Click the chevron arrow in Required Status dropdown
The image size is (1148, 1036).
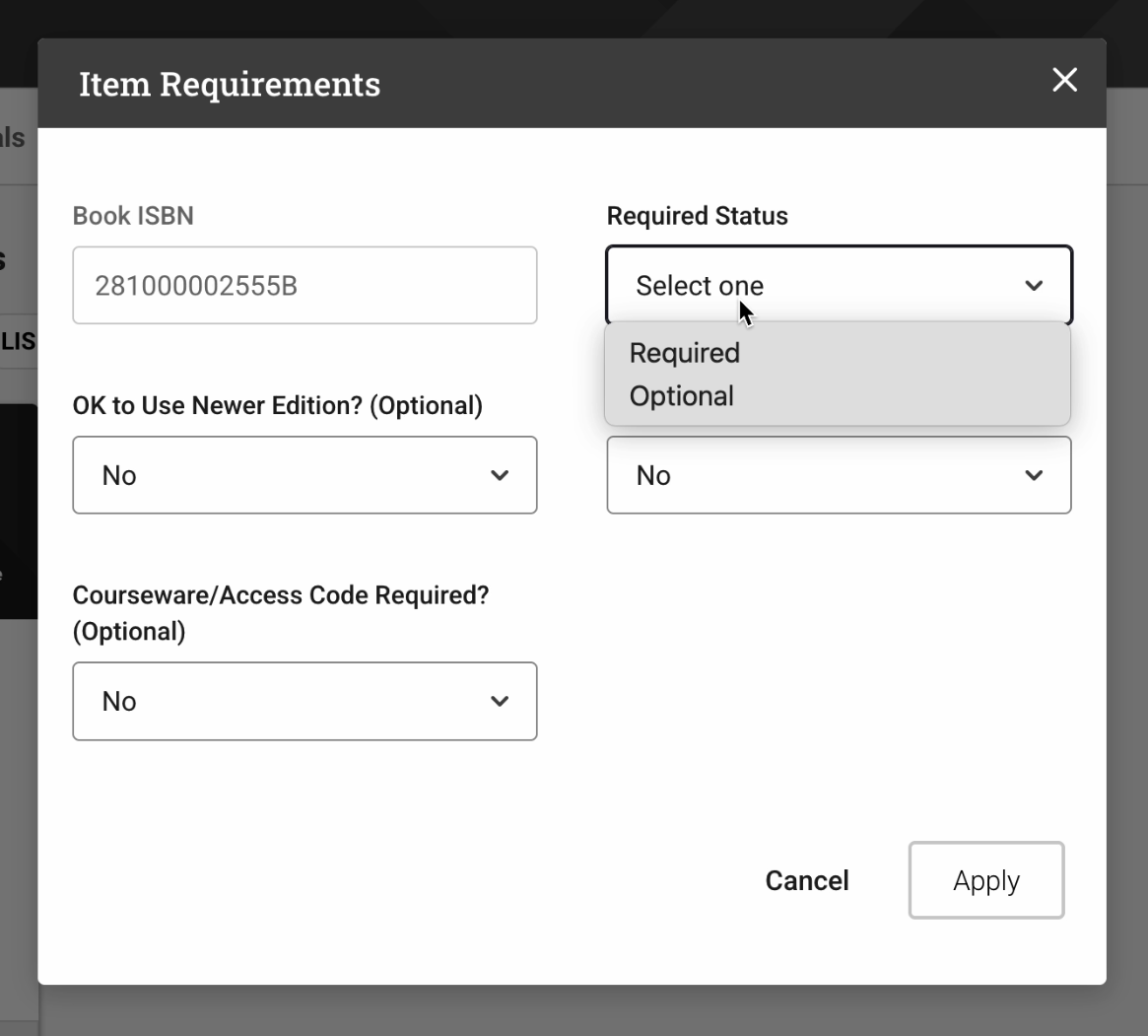pyautogui.click(x=1034, y=286)
